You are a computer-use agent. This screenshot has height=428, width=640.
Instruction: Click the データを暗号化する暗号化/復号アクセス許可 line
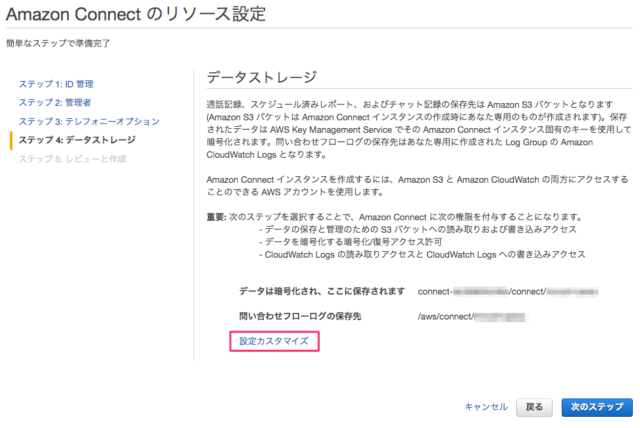click(351, 242)
